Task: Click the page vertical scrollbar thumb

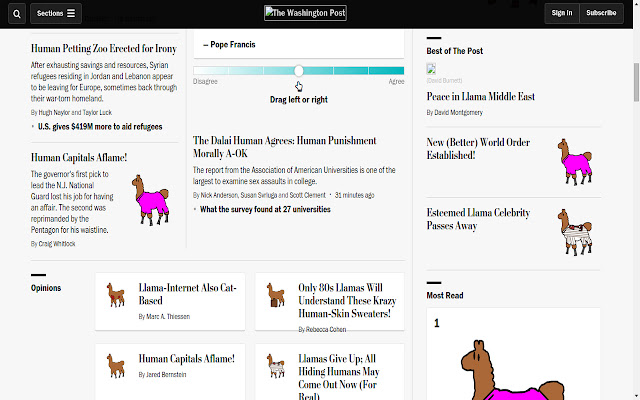Action: click(636, 82)
